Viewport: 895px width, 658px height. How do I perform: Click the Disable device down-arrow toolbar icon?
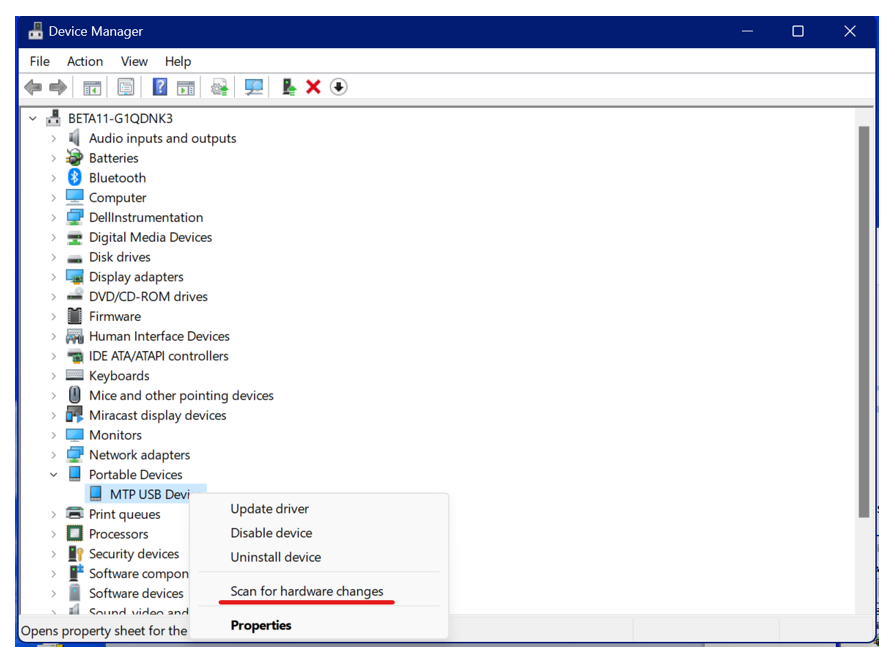click(339, 87)
